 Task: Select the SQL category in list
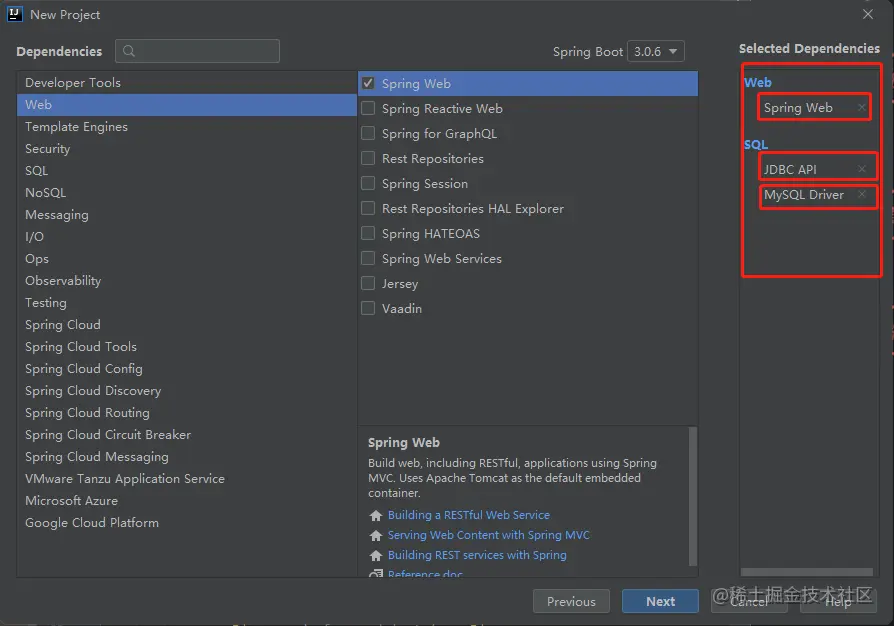[x=187, y=170]
